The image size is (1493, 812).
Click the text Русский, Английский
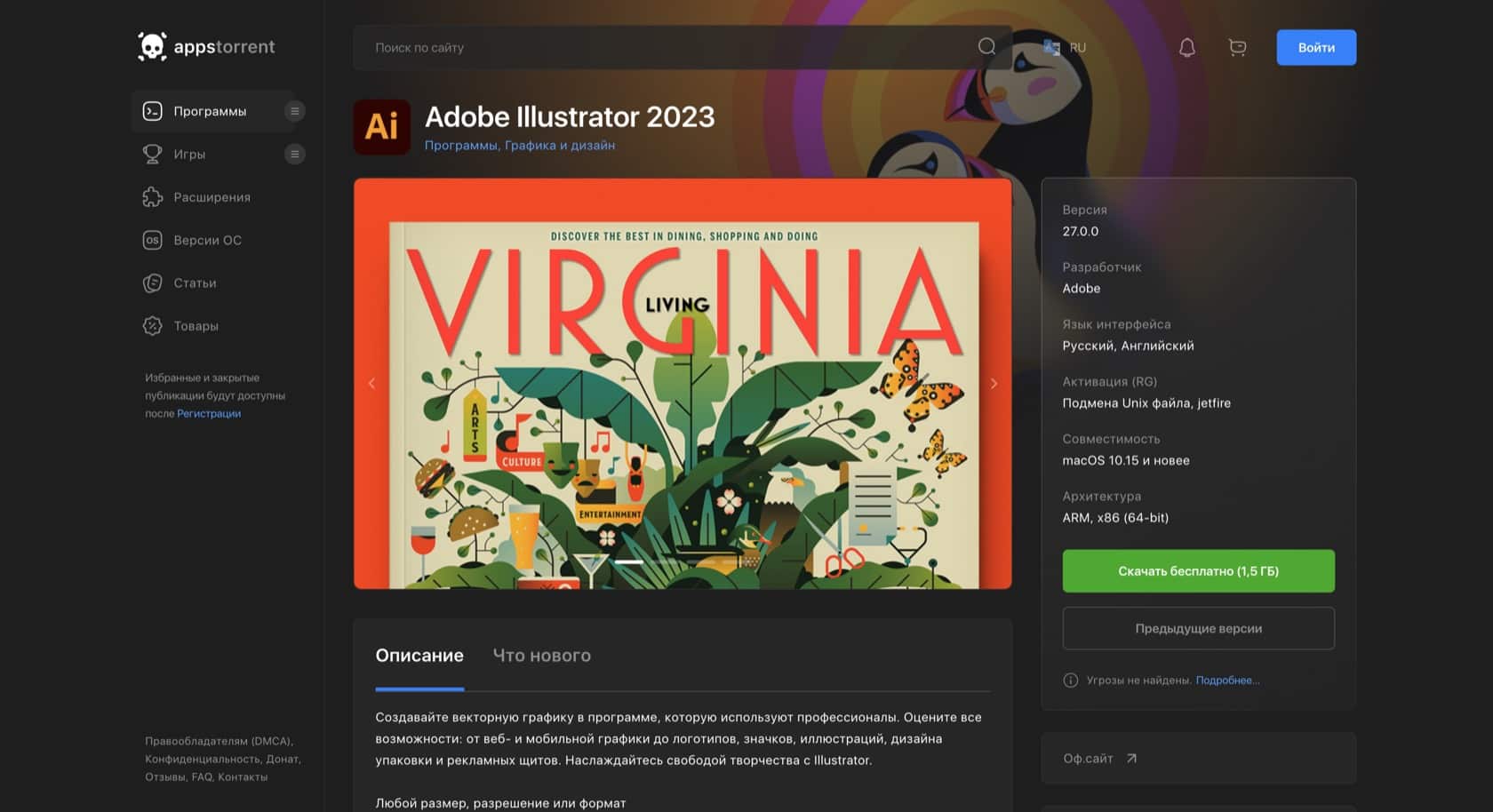tap(1129, 346)
